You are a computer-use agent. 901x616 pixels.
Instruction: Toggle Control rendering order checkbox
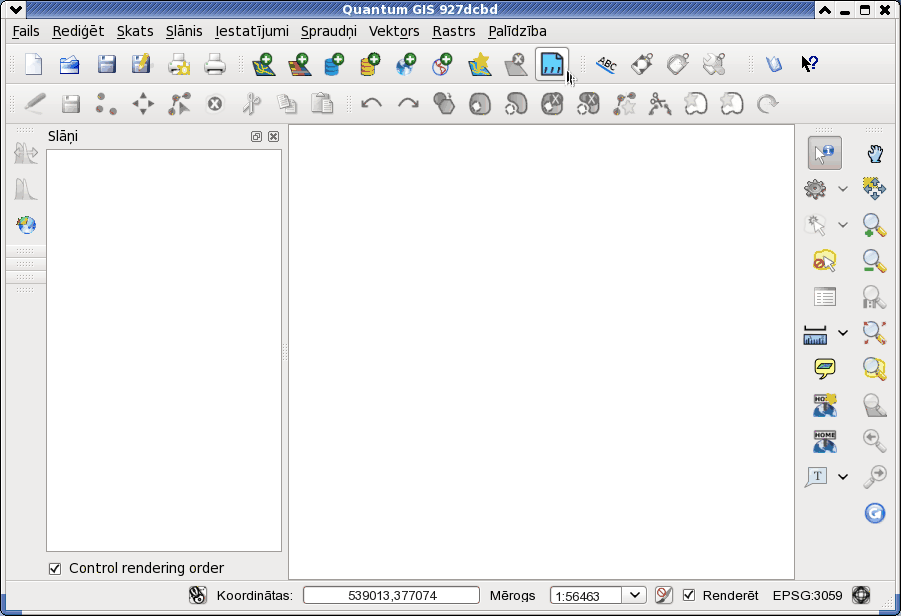coord(55,569)
